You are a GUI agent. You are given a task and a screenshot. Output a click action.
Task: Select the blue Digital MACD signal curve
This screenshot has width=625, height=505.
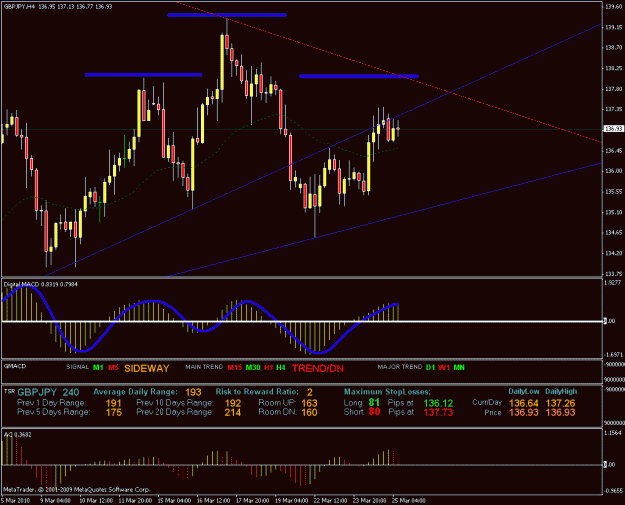click(199, 319)
